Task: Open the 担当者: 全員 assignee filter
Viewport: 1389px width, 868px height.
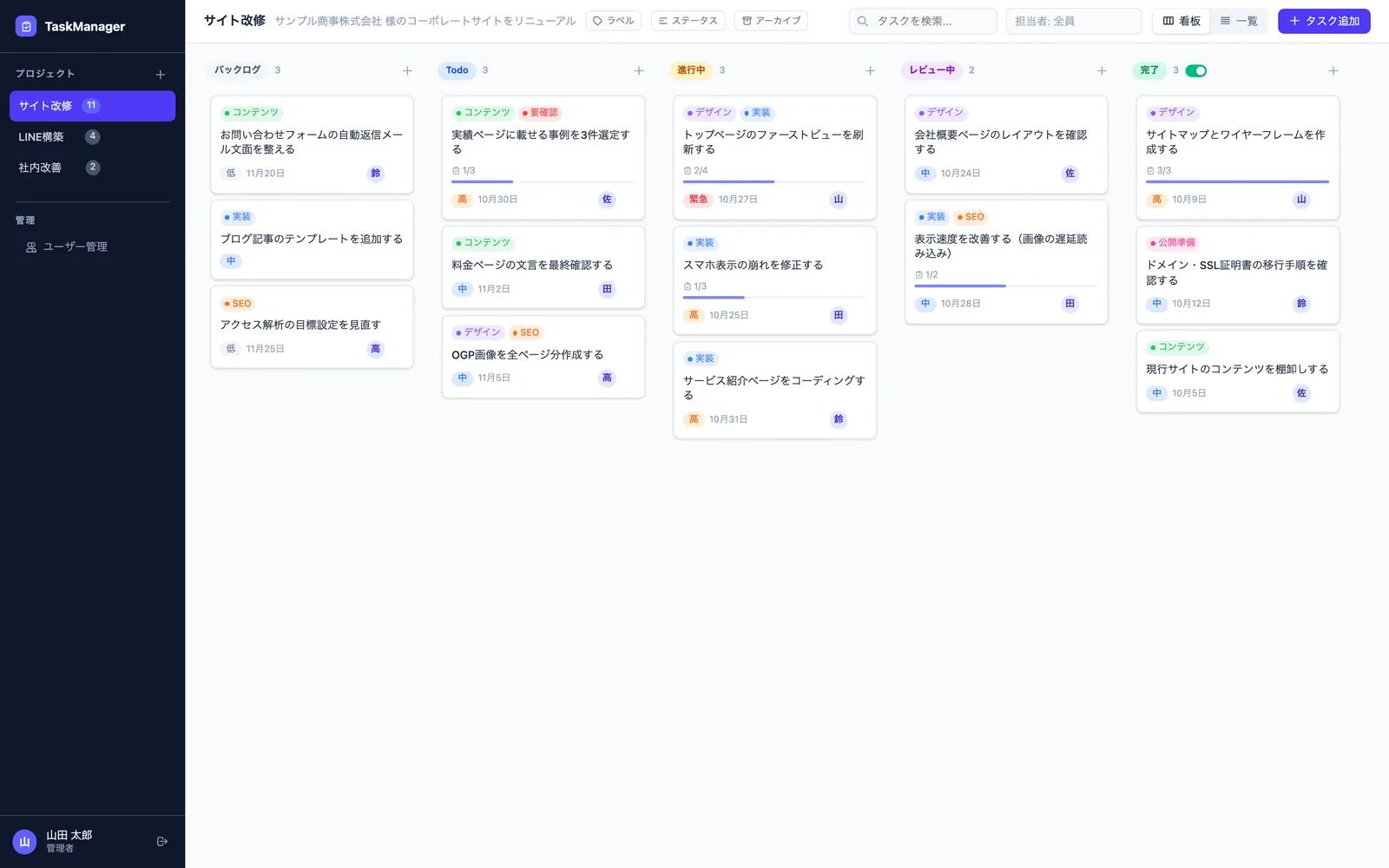Action: coord(1073,21)
